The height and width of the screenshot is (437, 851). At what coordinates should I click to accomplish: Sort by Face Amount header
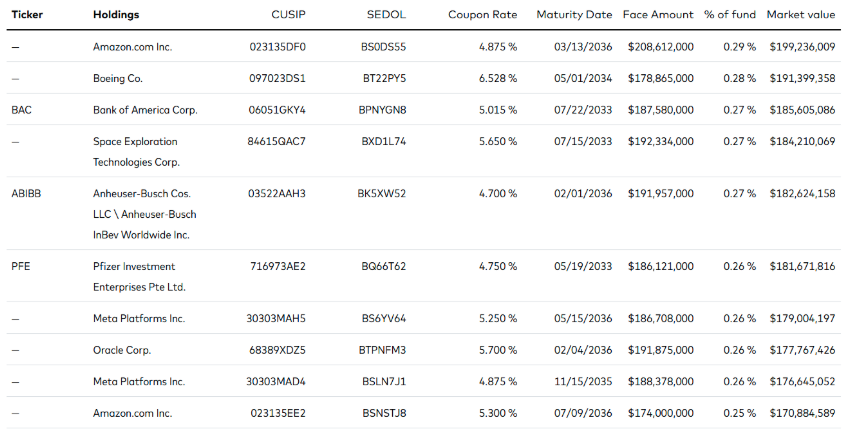658,15
